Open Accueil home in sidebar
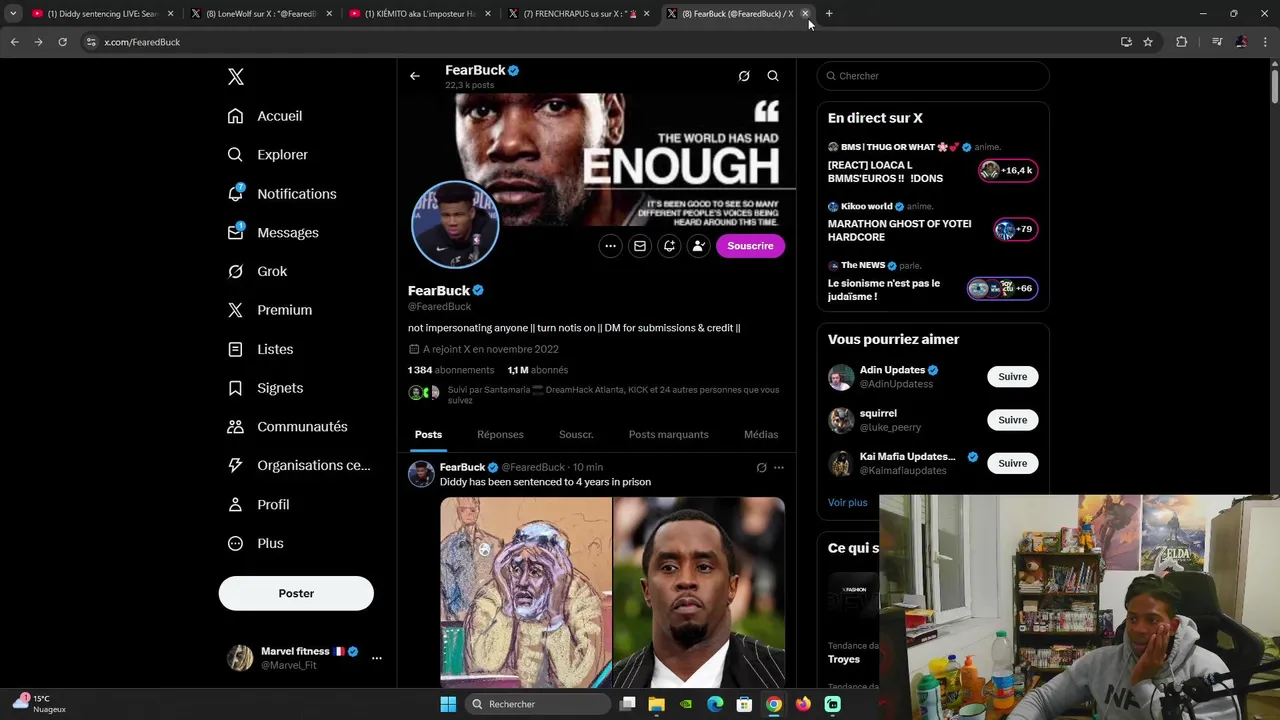The image size is (1280, 720). coord(266,116)
